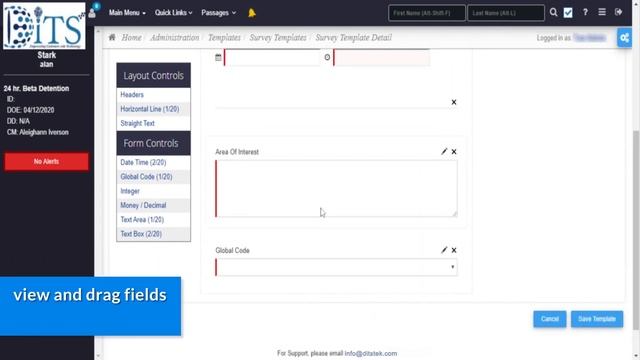640x360 pixels.
Task: Click the No Alerts red button
Action: (47, 162)
